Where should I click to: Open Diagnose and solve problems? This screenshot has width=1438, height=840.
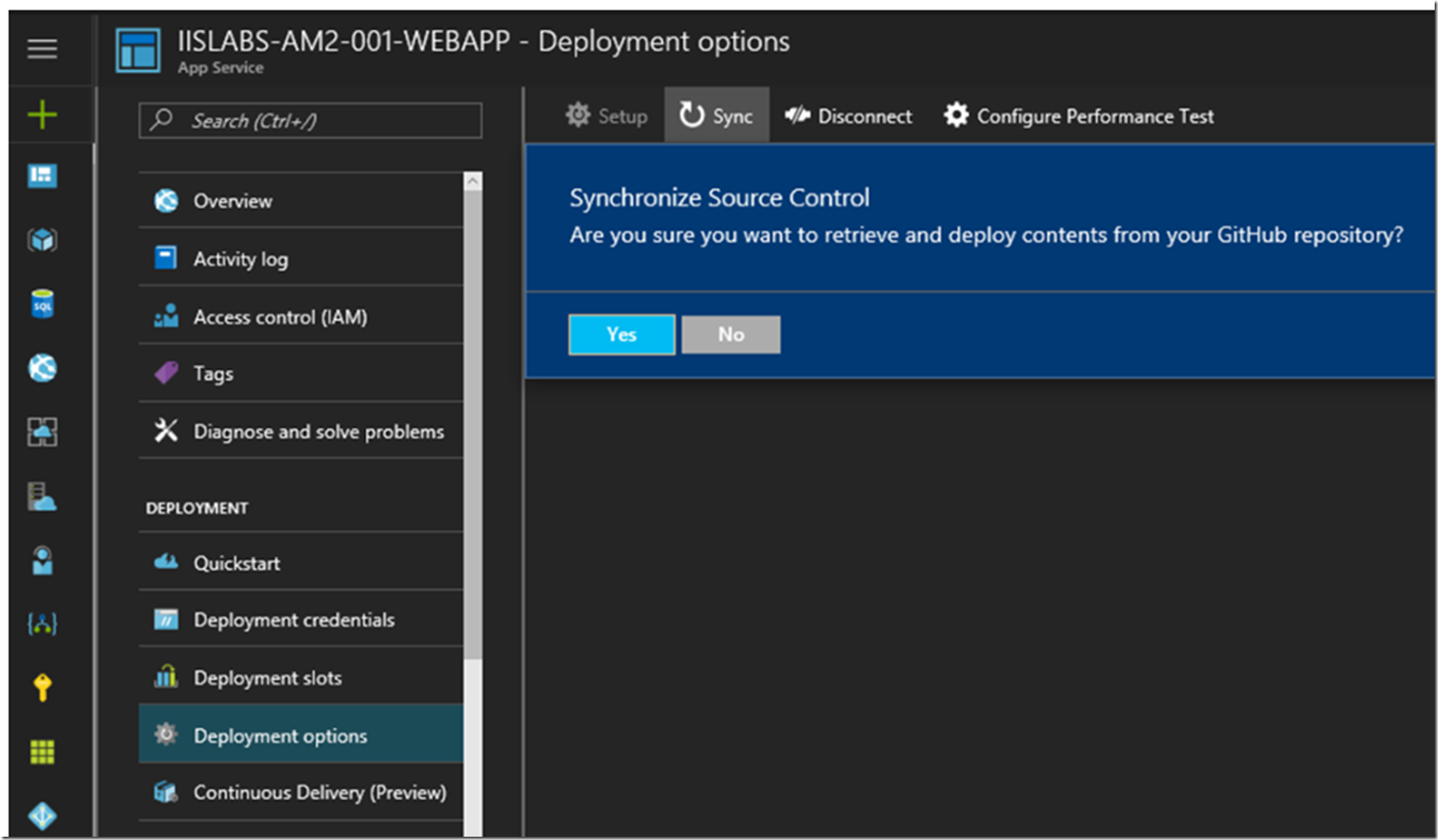[x=301, y=430]
